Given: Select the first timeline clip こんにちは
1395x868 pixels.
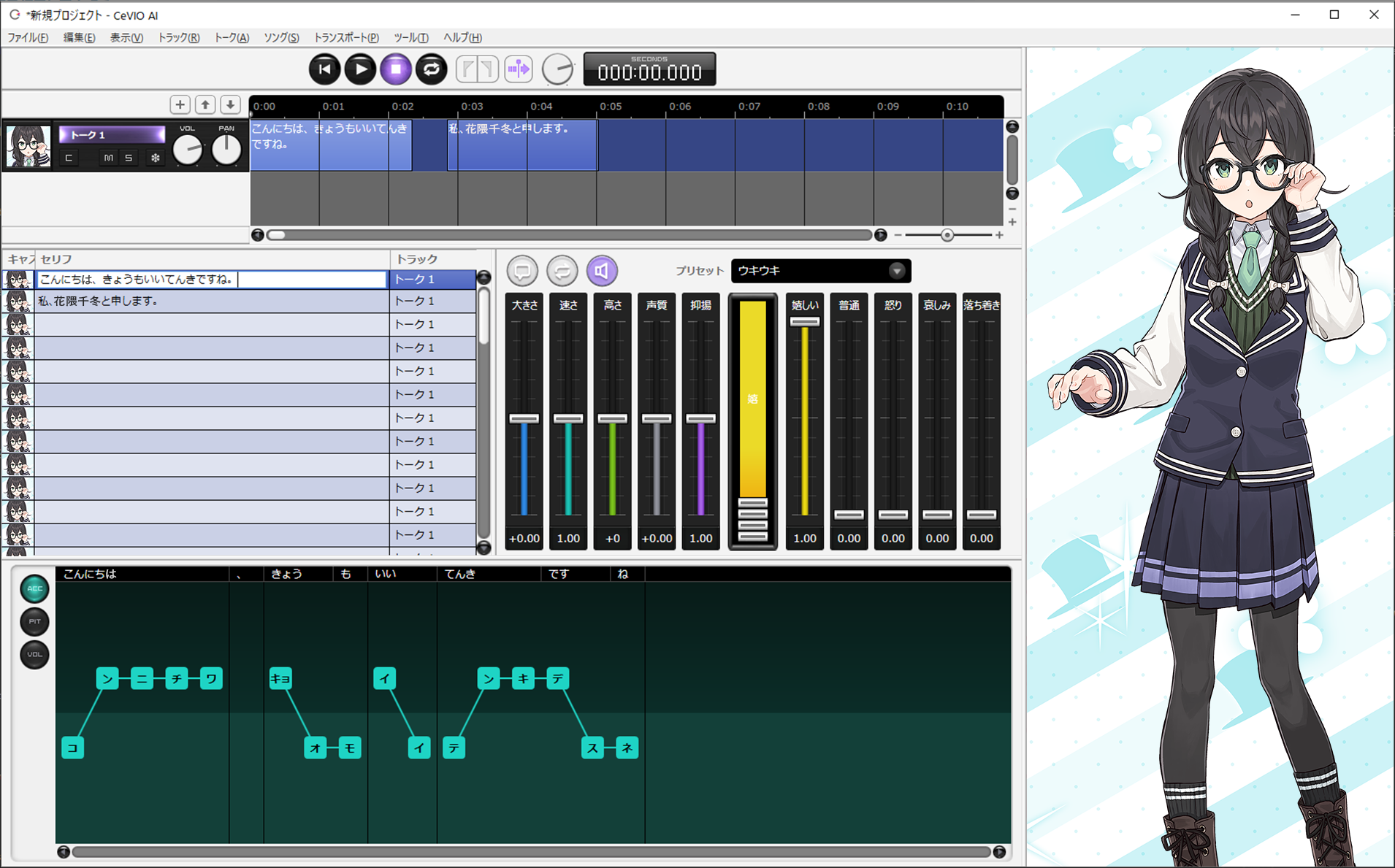Looking at the screenshot, I should pos(331,145).
